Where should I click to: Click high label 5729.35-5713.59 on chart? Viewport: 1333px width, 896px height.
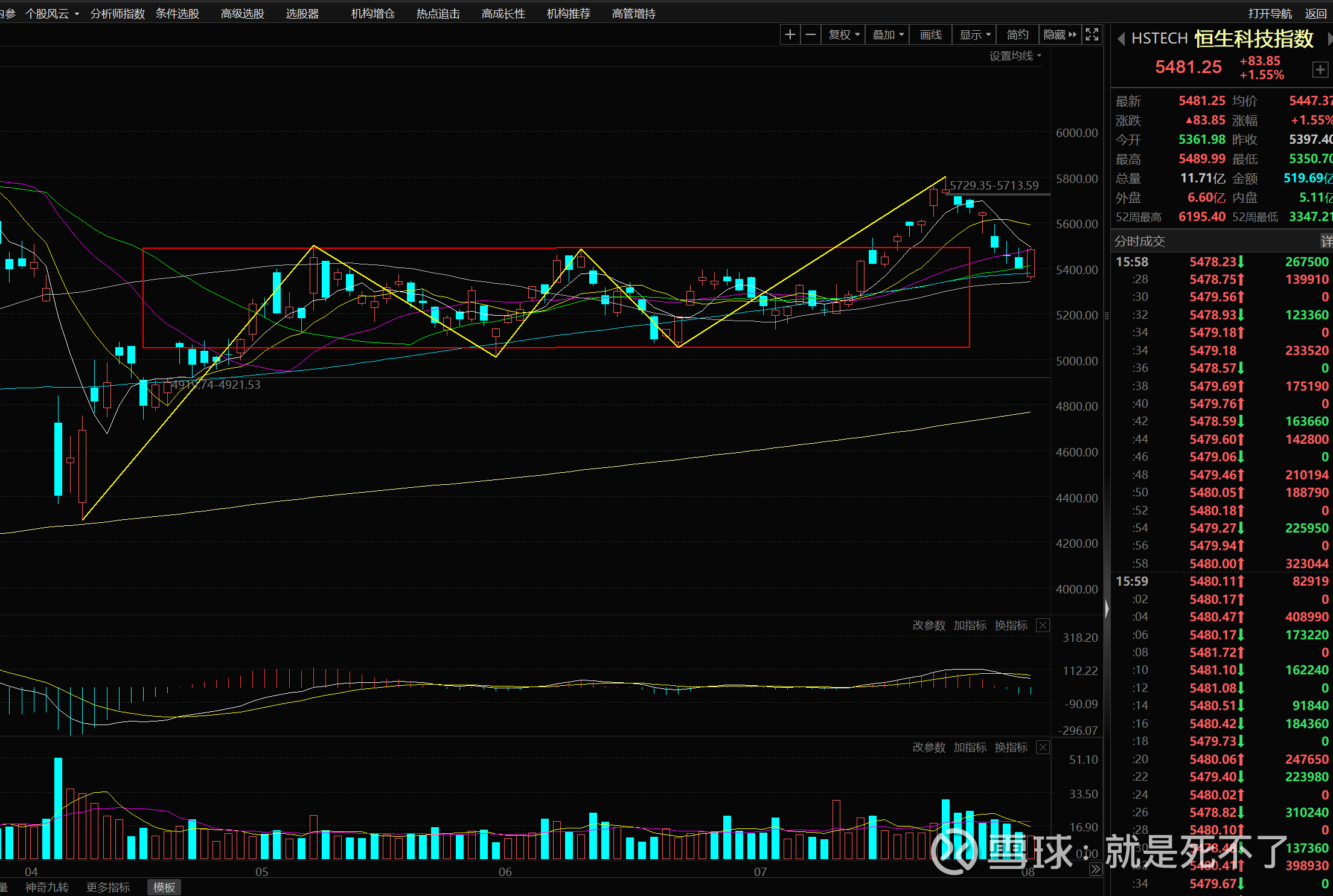coord(994,185)
